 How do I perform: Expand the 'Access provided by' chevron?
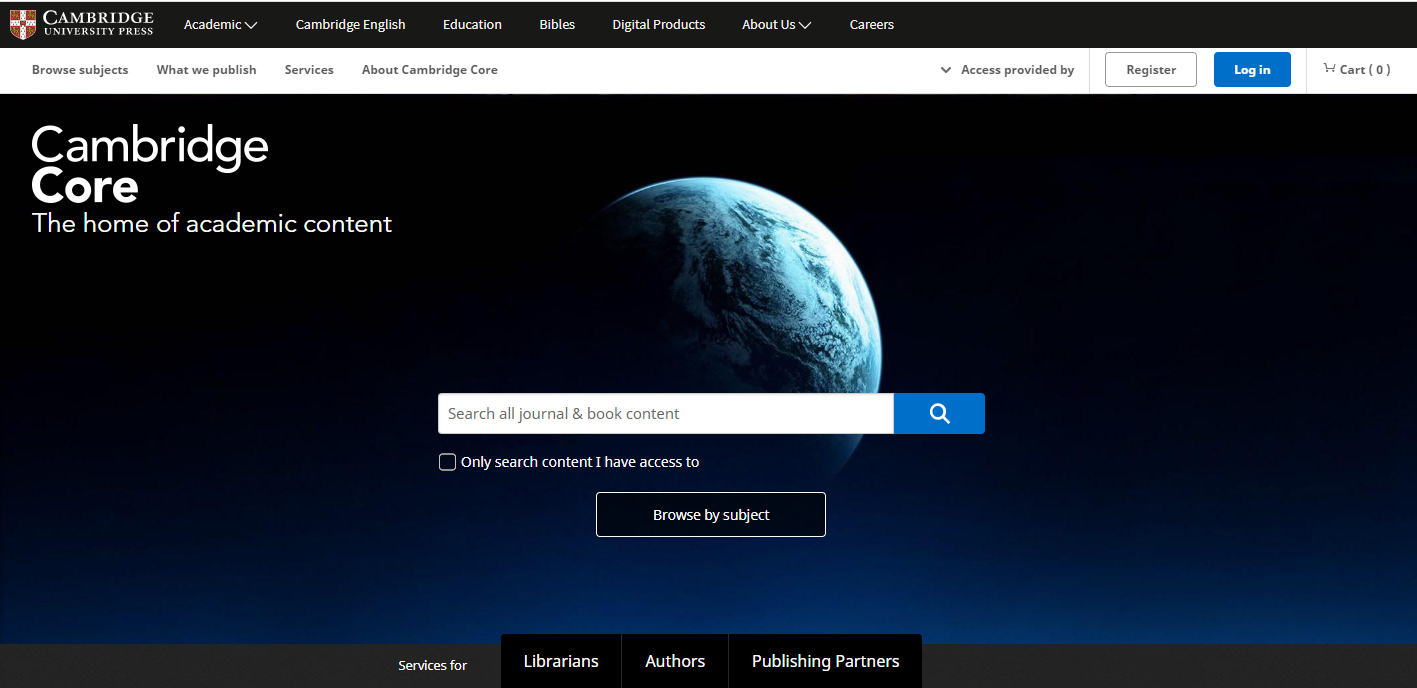tap(946, 70)
